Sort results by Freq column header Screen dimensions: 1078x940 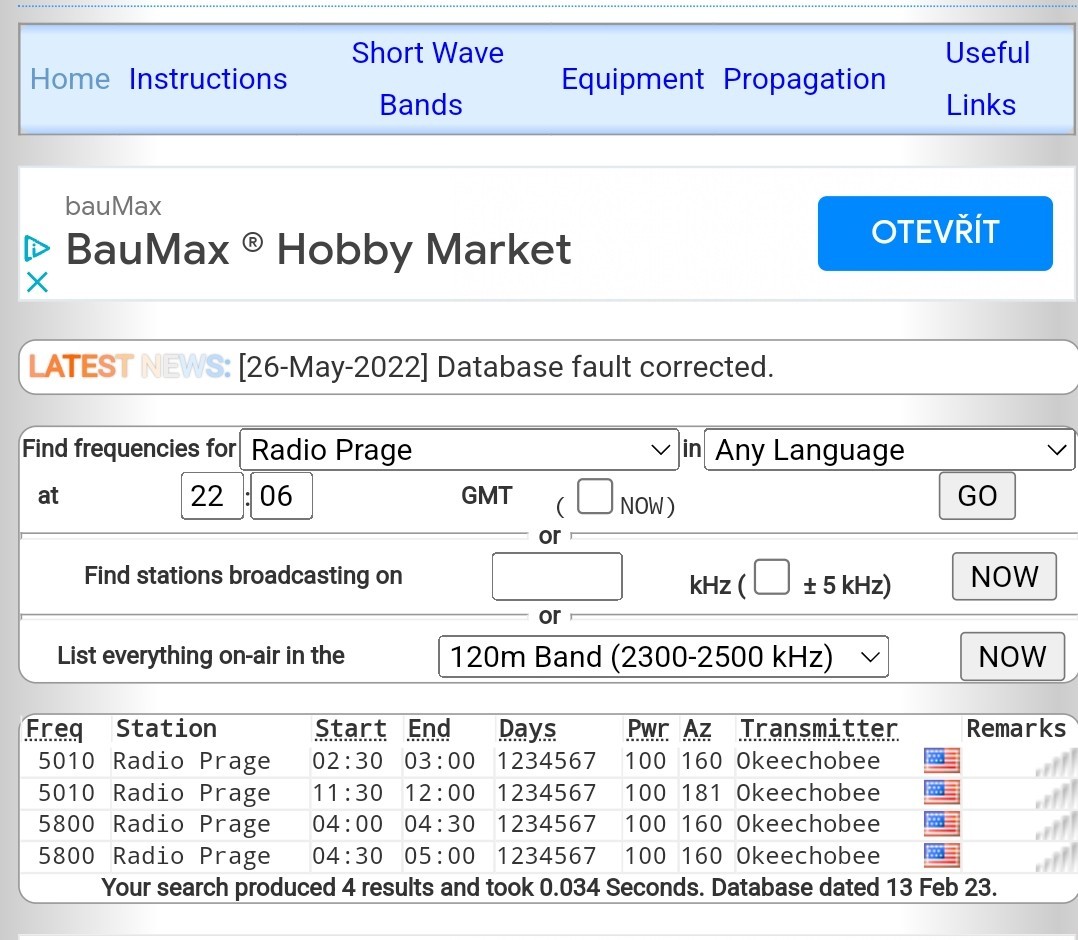coord(54,729)
